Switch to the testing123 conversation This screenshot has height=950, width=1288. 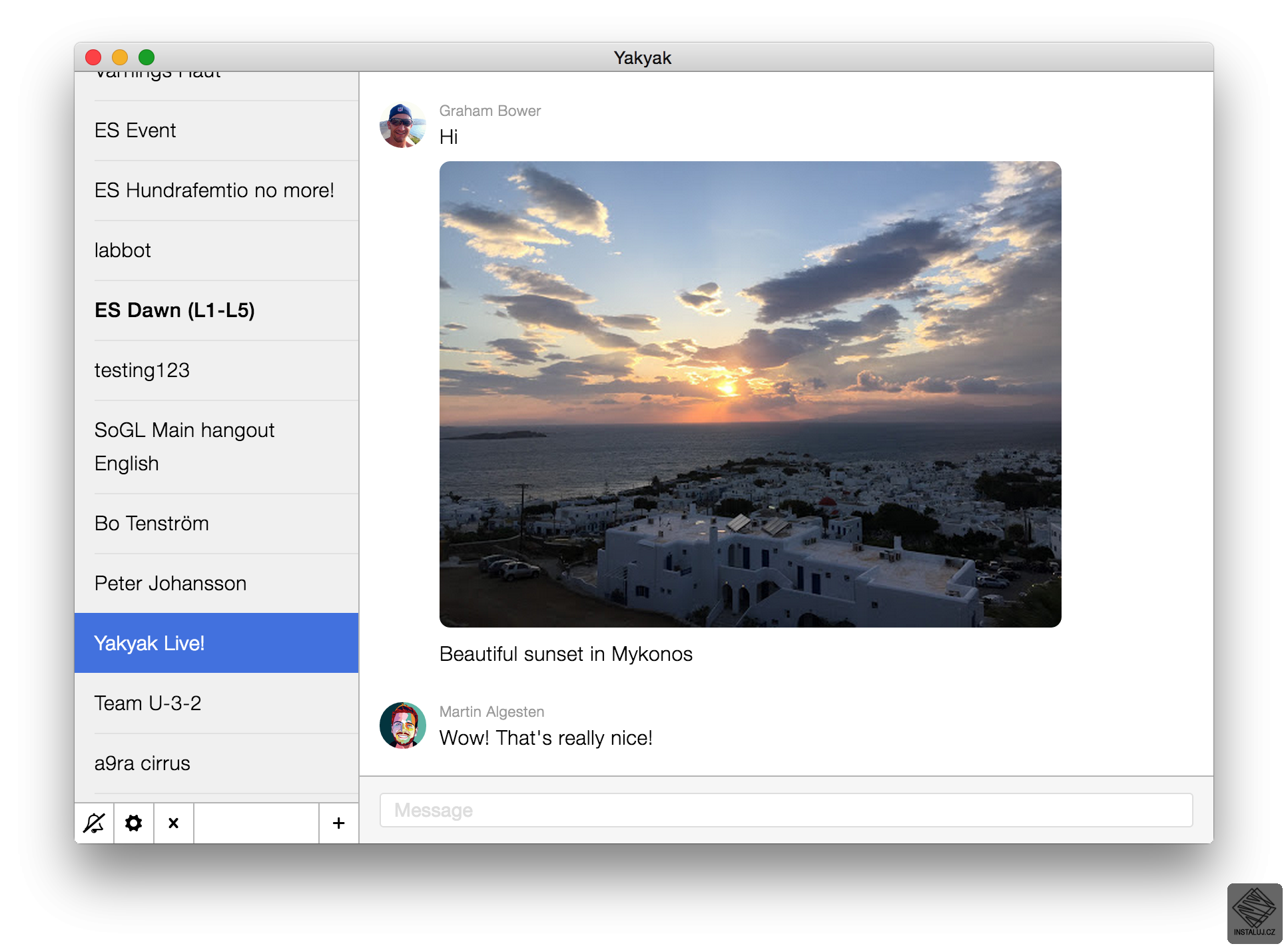tap(216, 370)
